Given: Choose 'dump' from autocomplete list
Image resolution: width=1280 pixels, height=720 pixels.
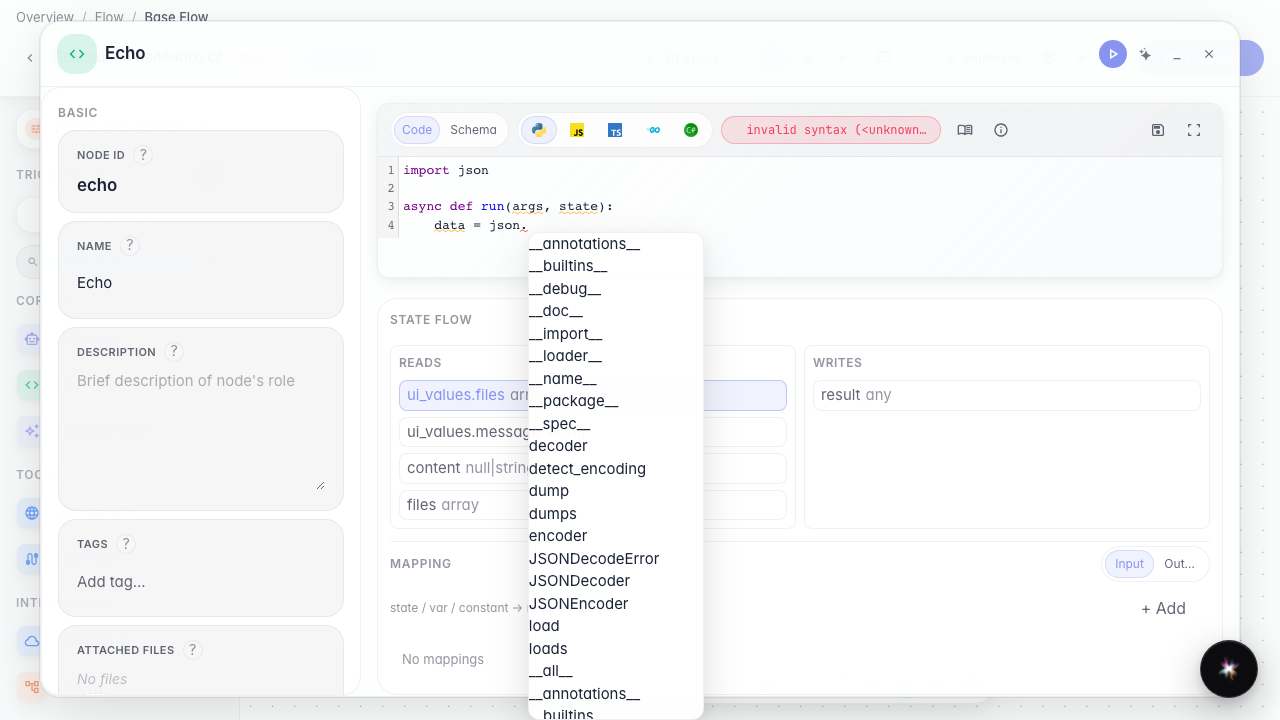Looking at the screenshot, I should 615,491.
